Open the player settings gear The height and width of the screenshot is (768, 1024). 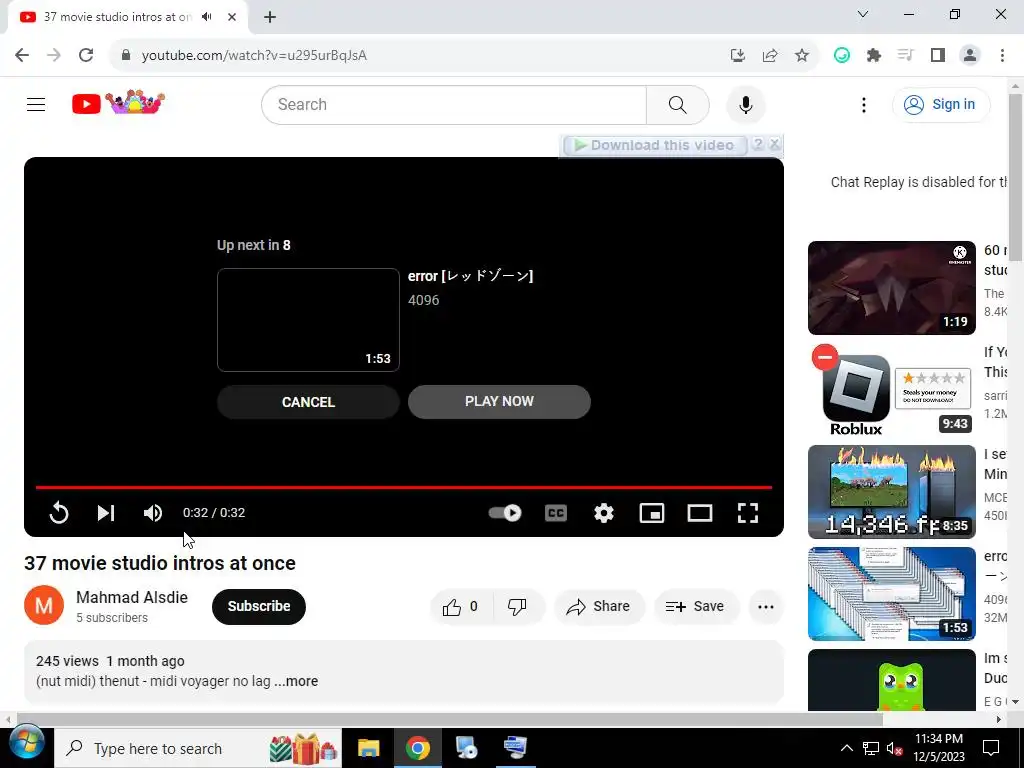(x=603, y=513)
